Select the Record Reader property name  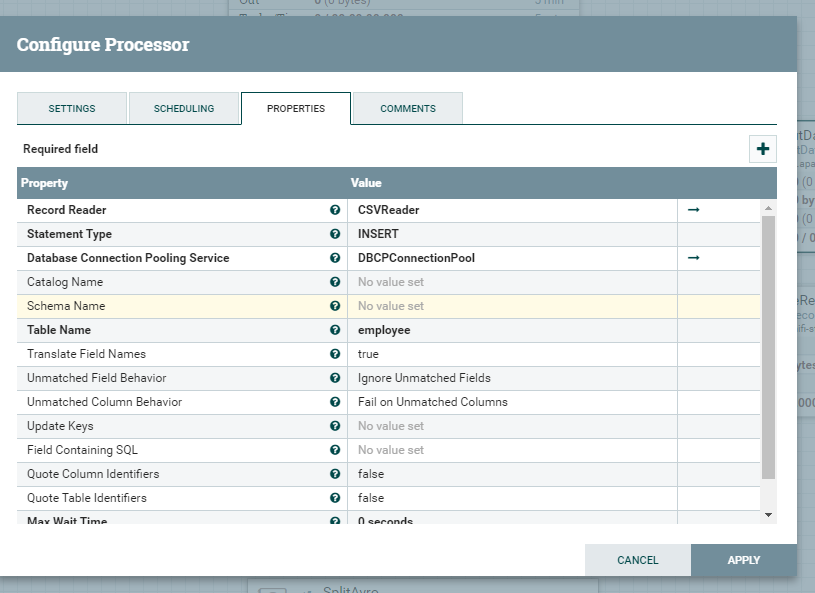(67, 210)
